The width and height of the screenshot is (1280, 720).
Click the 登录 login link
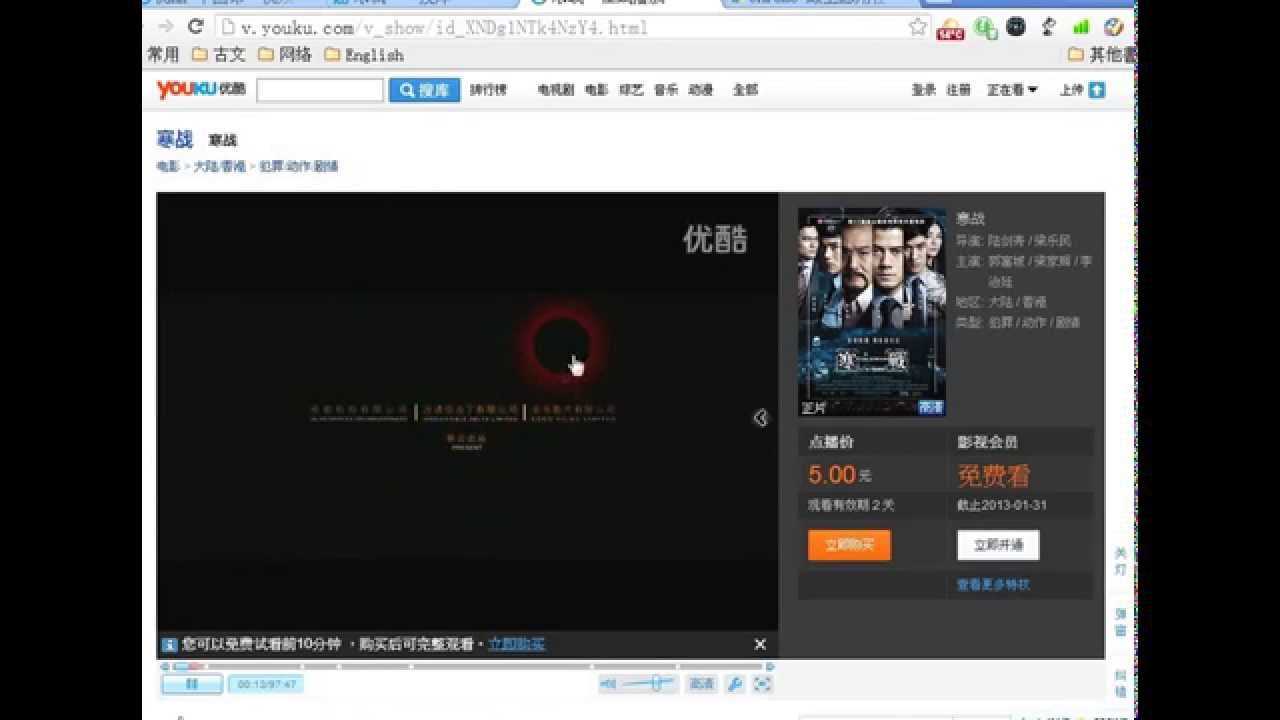pos(924,90)
